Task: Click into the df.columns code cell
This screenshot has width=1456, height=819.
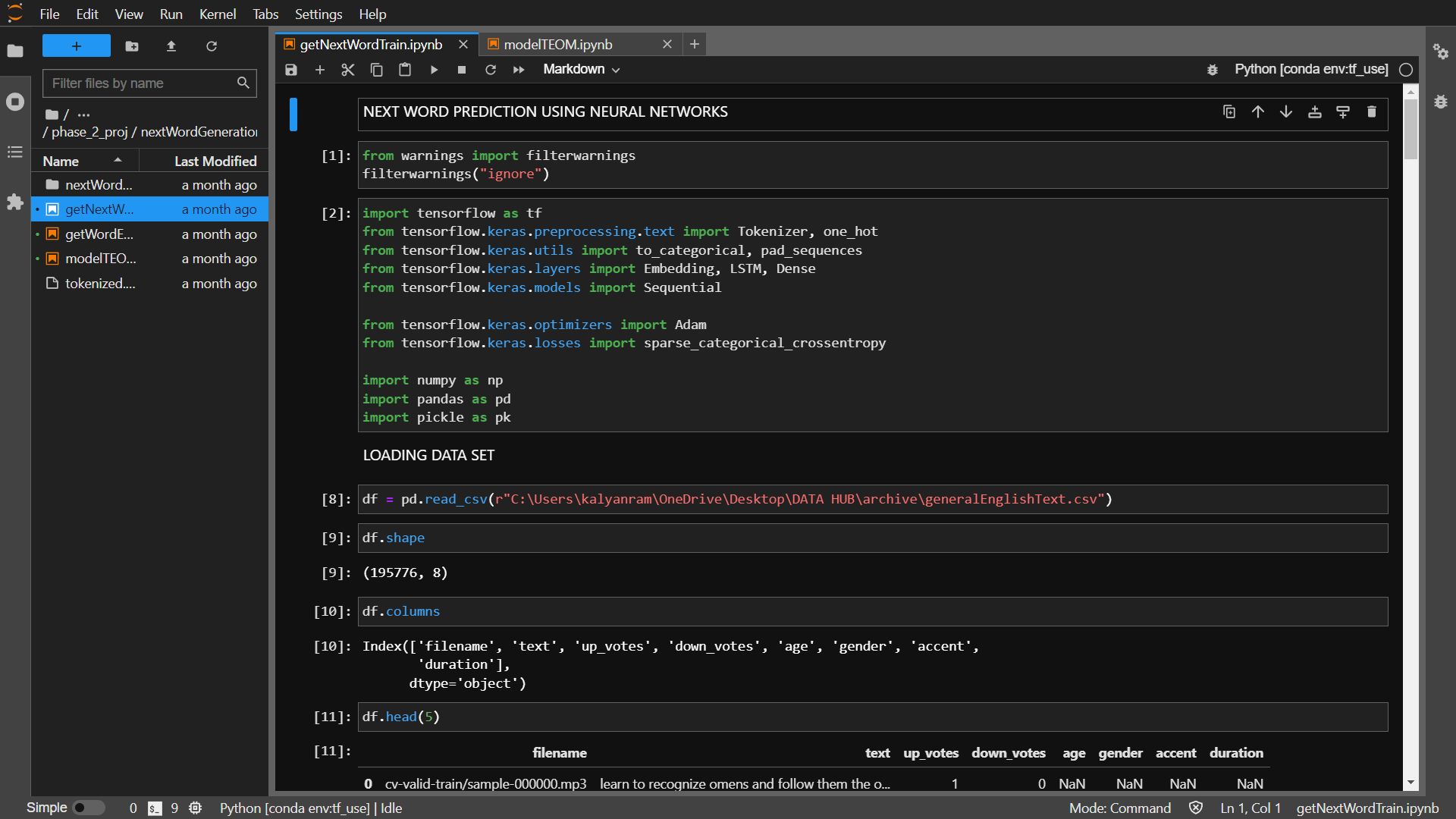Action: click(x=873, y=611)
